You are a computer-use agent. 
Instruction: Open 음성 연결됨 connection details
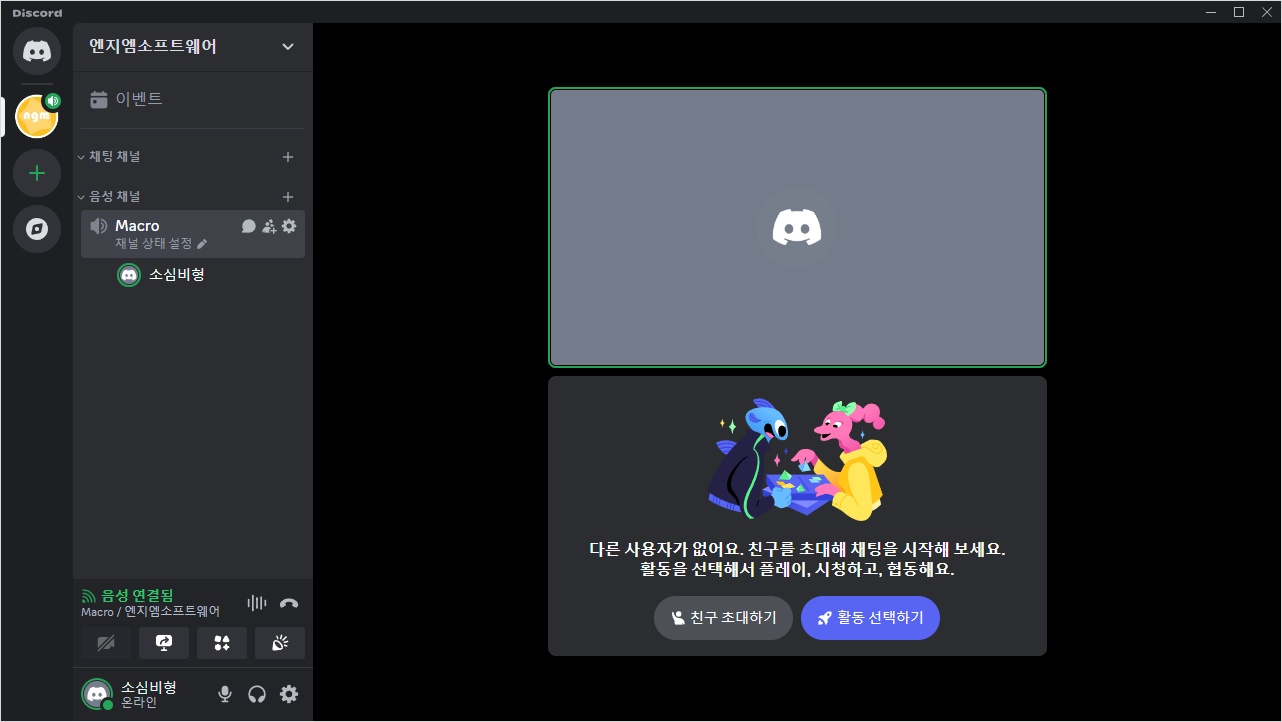pyautogui.click(x=127, y=595)
